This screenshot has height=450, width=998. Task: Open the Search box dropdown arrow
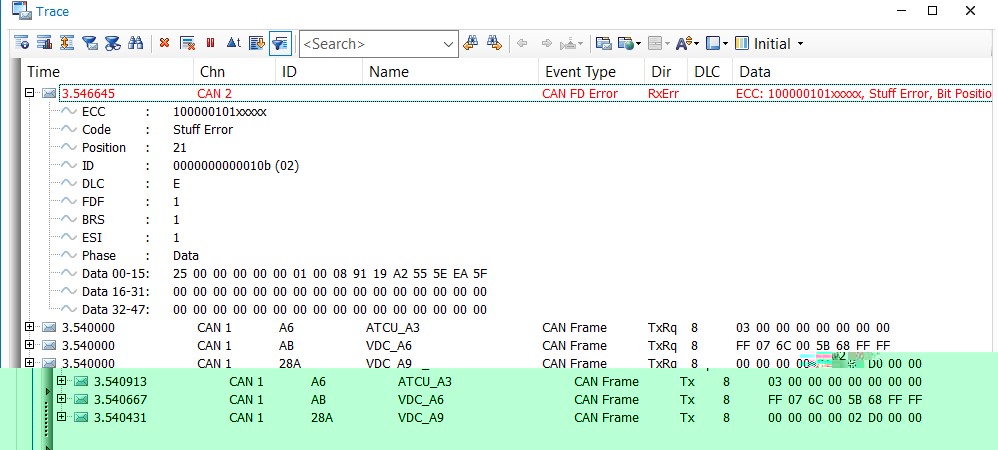449,44
